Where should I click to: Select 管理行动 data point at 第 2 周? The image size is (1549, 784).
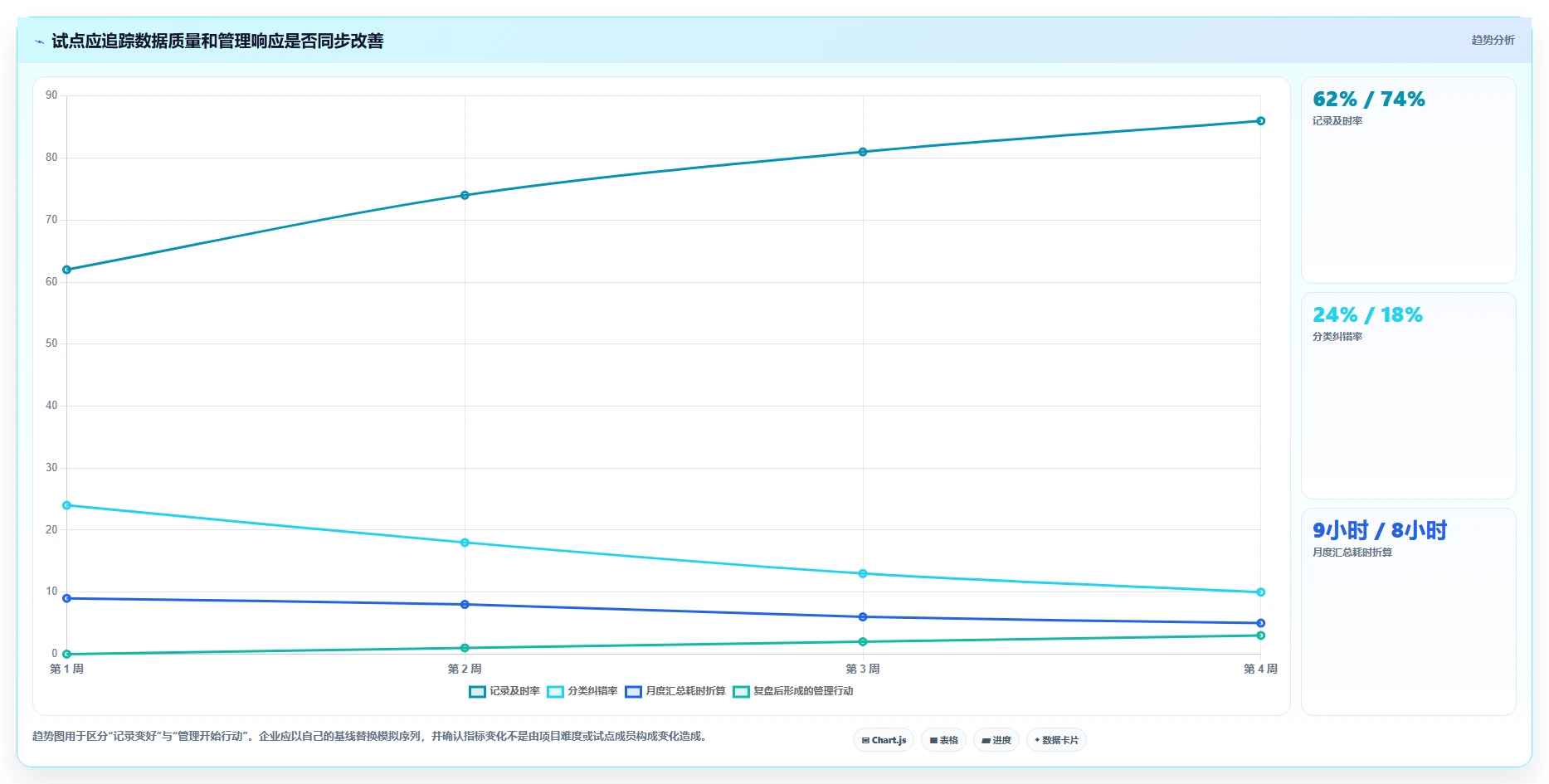click(465, 648)
